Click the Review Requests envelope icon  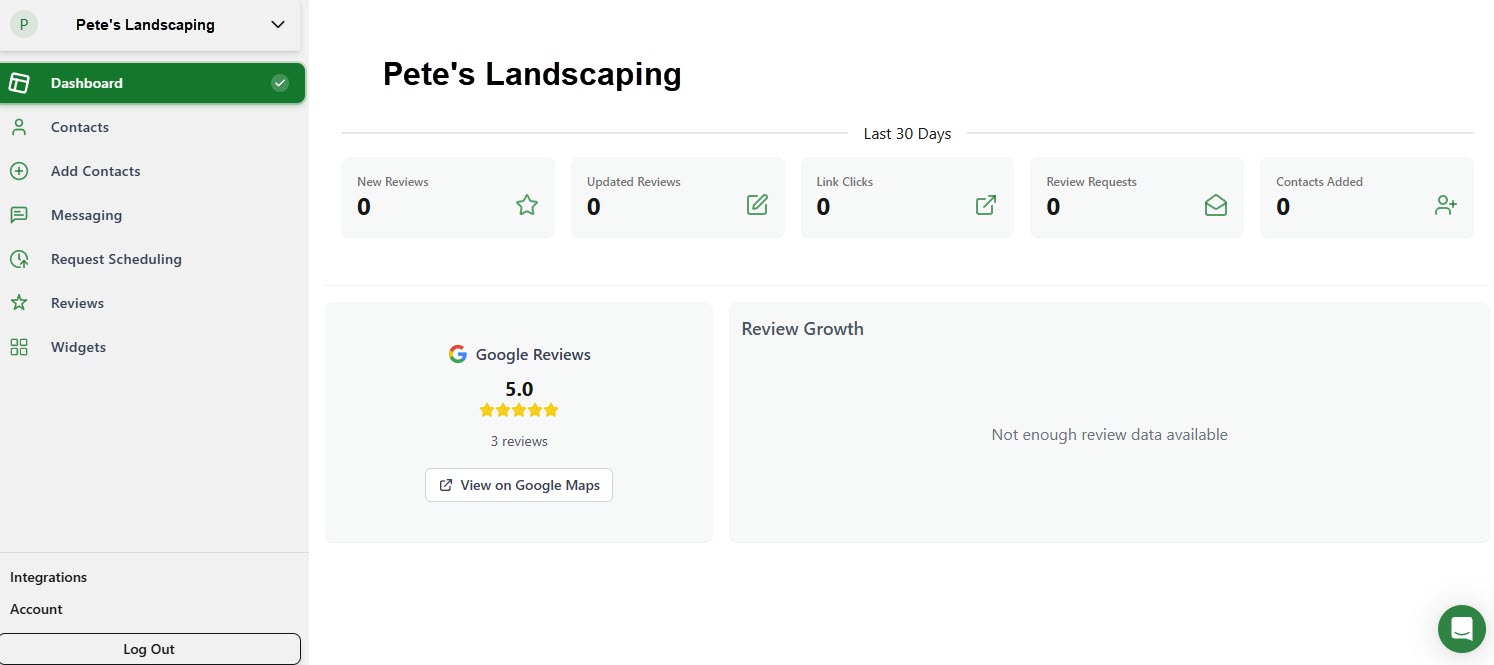coord(1216,205)
